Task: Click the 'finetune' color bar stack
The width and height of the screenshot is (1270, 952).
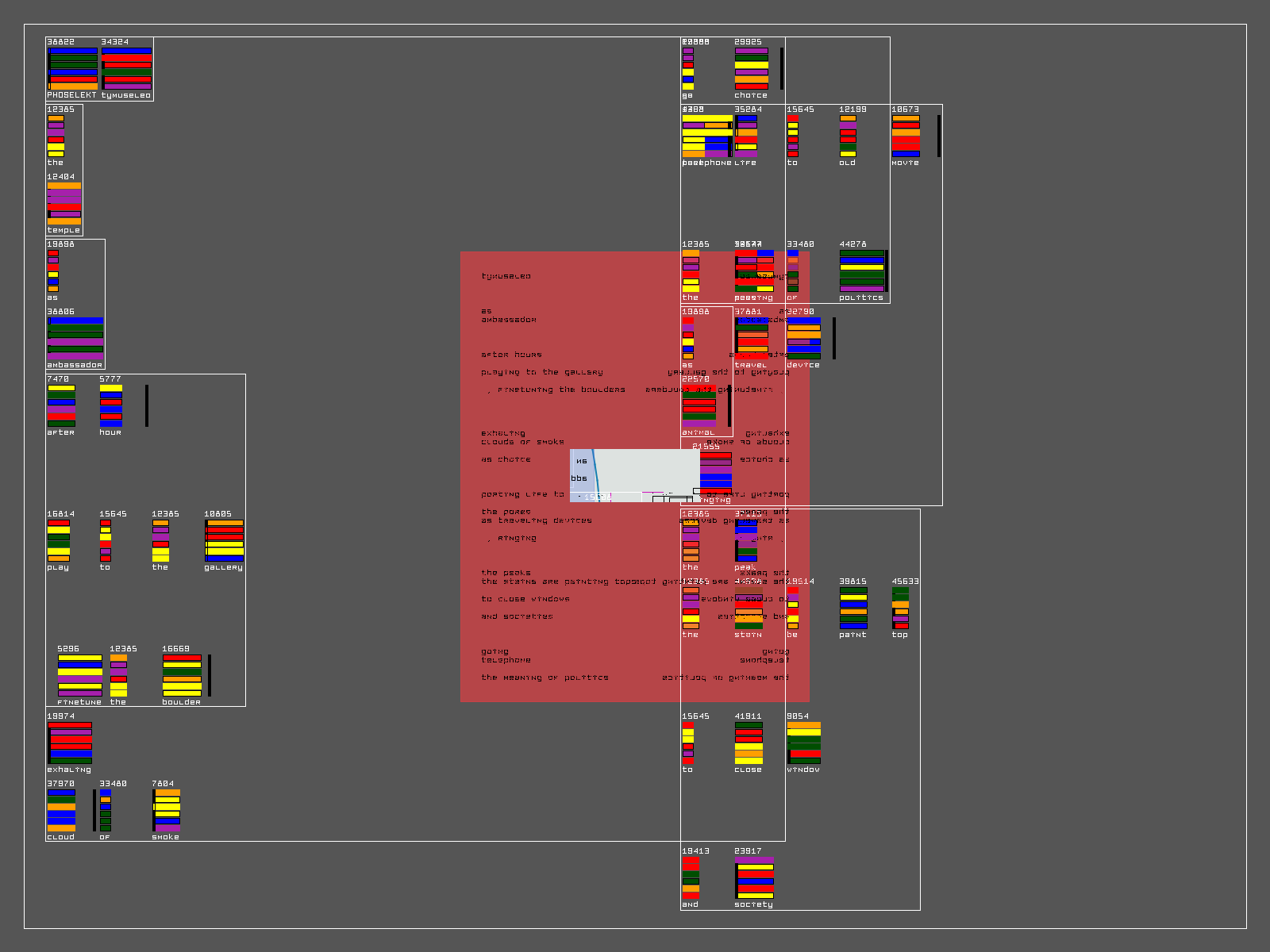Action: [x=79, y=676]
